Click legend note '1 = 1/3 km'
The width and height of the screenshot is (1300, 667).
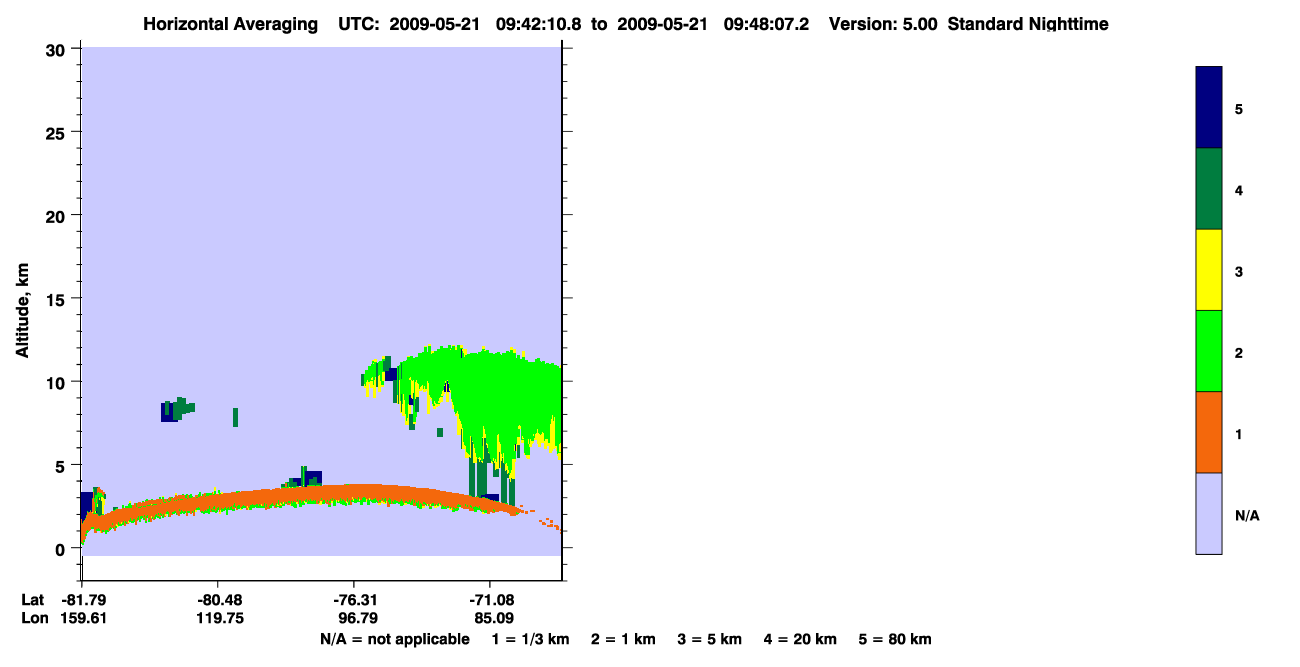point(530,639)
